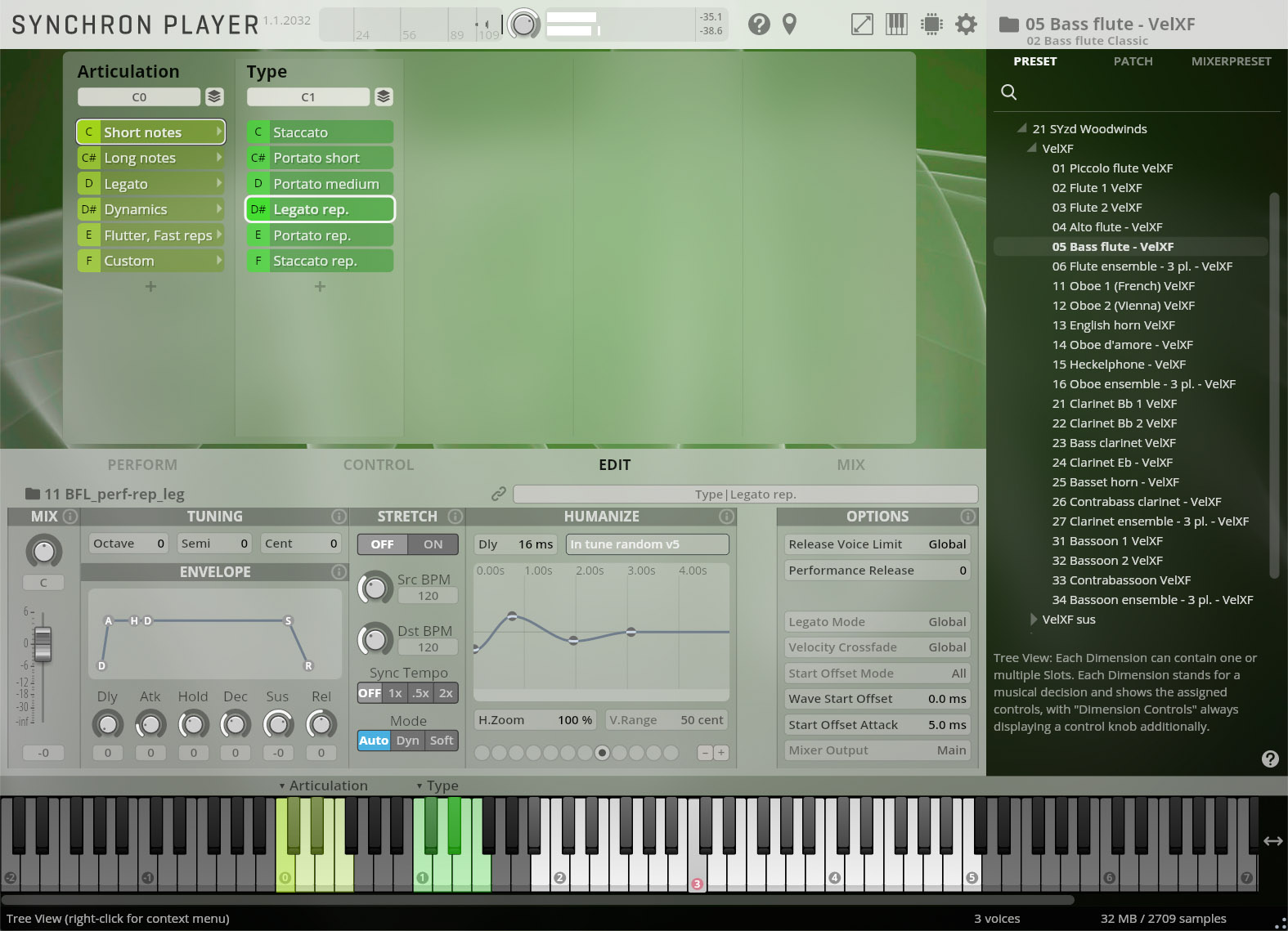This screenshot has height=931, width=1288.
Task: Click the Articulation layers stack icon
Action: 214,96
